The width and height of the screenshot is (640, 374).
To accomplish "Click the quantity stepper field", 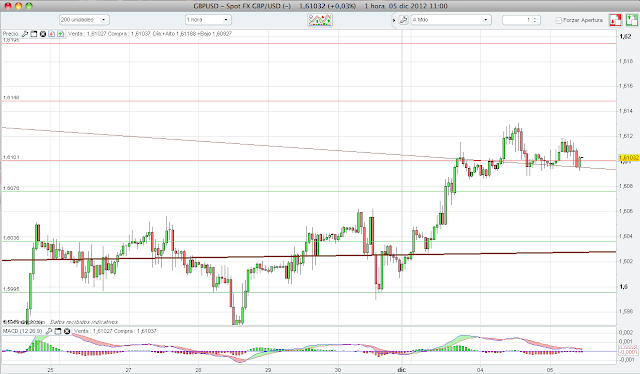I will click(x=521, y=20).
